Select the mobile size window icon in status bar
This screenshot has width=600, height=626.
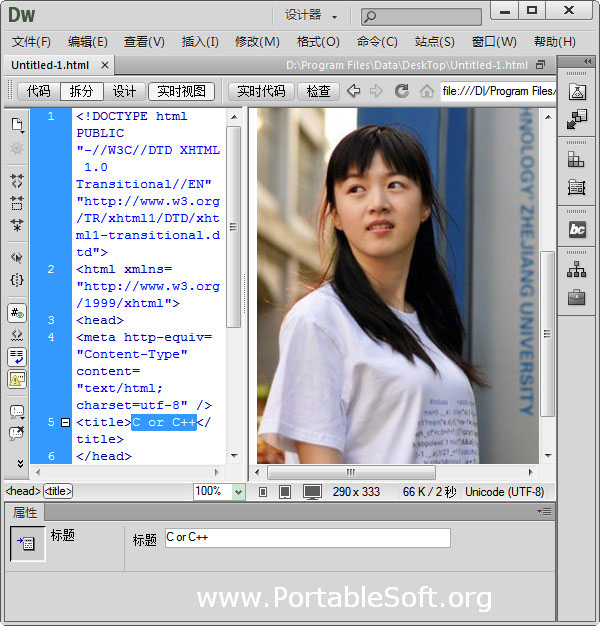pos(263,492)
